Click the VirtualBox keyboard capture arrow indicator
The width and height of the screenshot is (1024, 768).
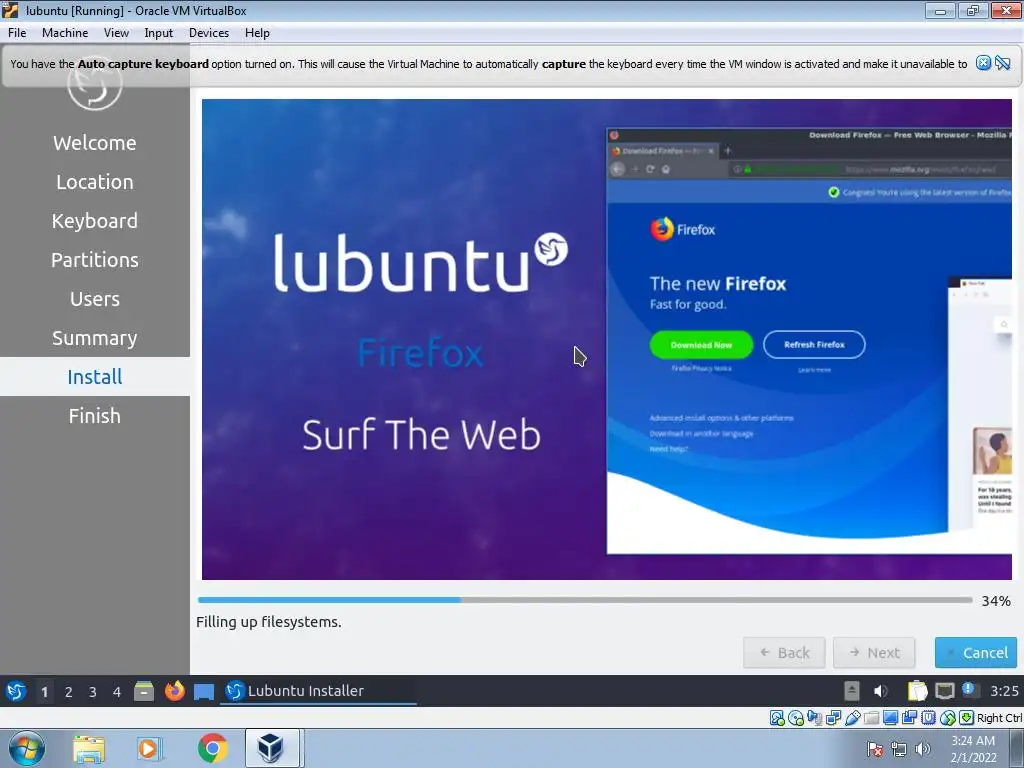point(967,718)
